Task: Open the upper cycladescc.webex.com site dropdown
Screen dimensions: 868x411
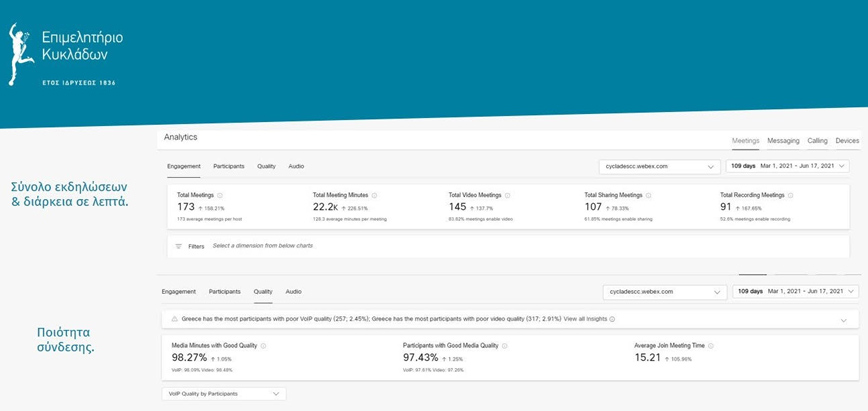Action: pyautogui.click(x=658, y=166)
